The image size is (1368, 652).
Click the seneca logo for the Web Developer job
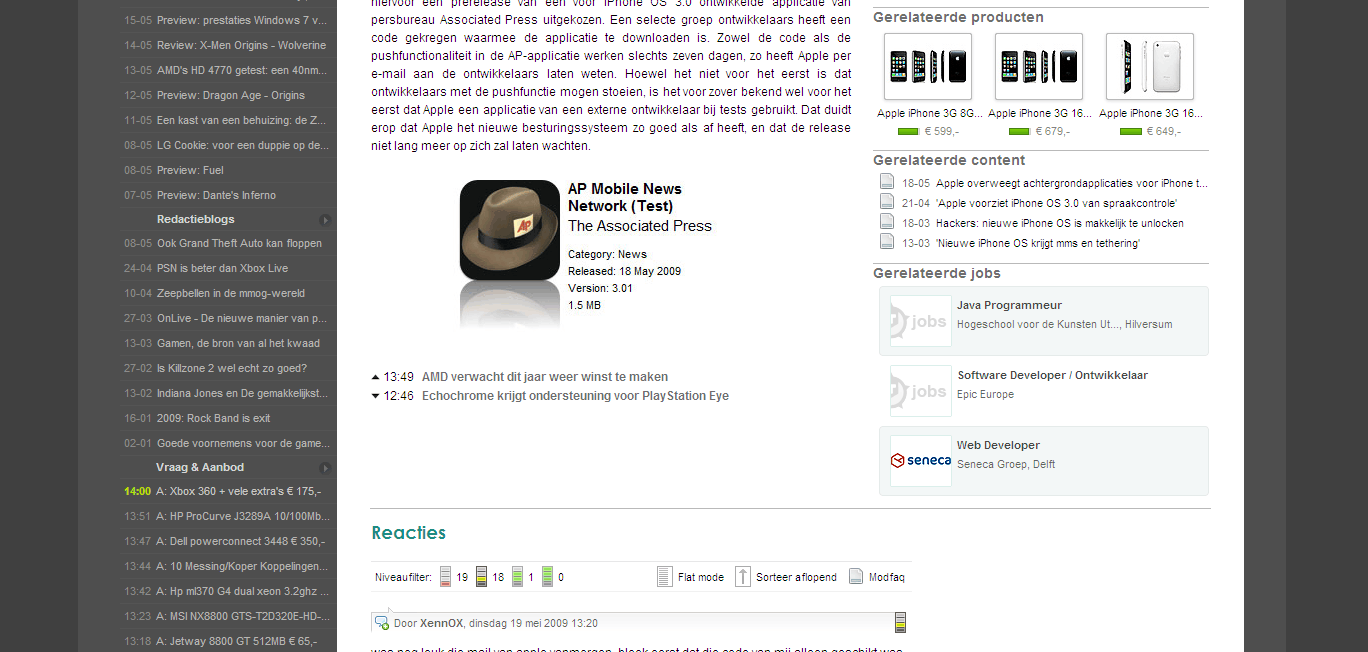pos(920,461)
